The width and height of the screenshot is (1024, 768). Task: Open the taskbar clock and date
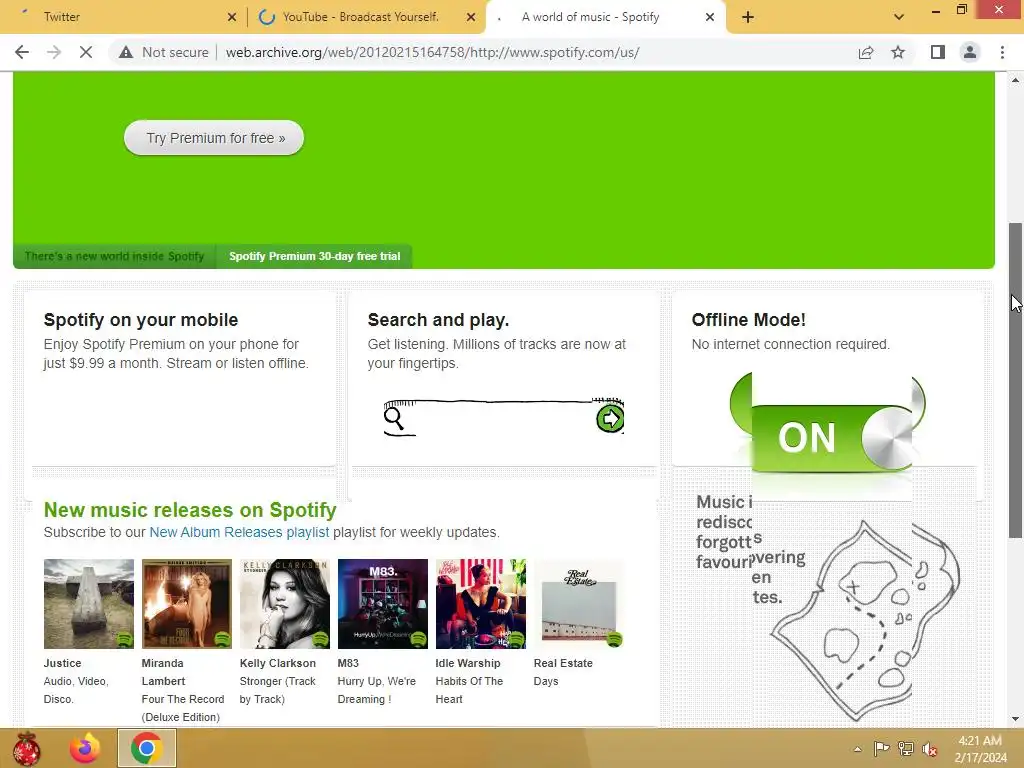tap(980, 749)
